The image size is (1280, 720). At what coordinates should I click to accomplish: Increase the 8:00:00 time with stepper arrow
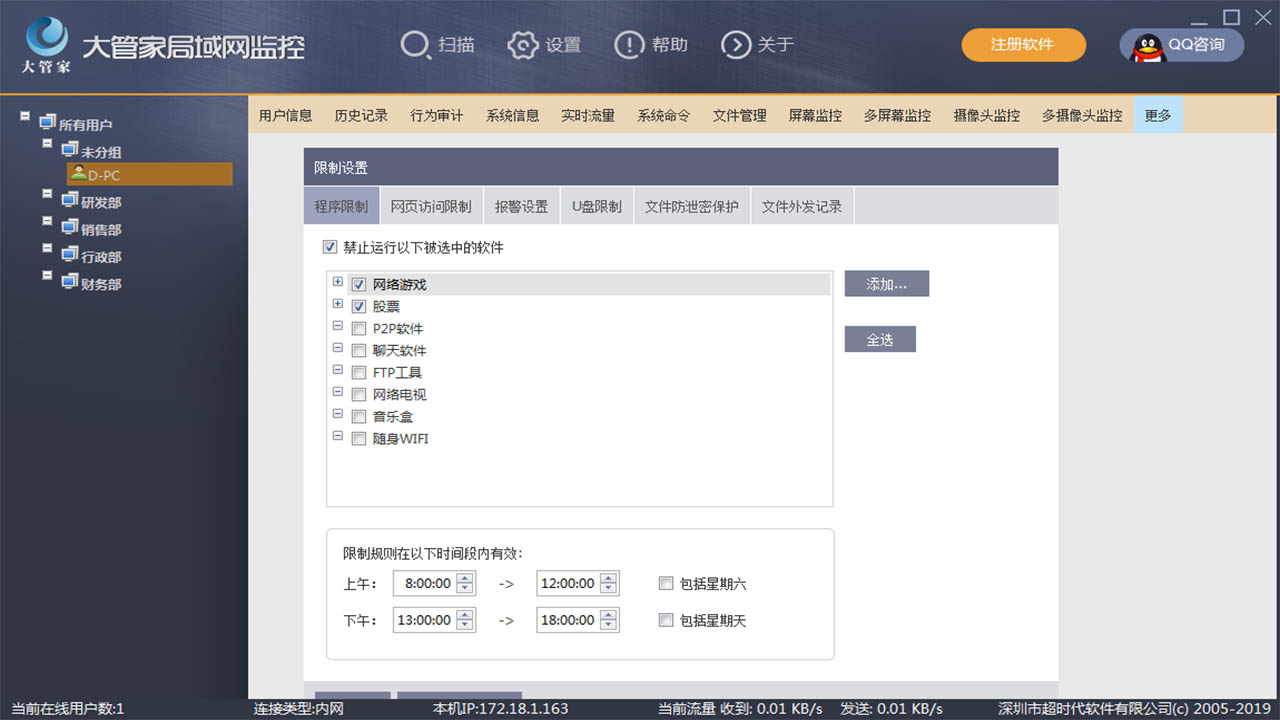467,579
